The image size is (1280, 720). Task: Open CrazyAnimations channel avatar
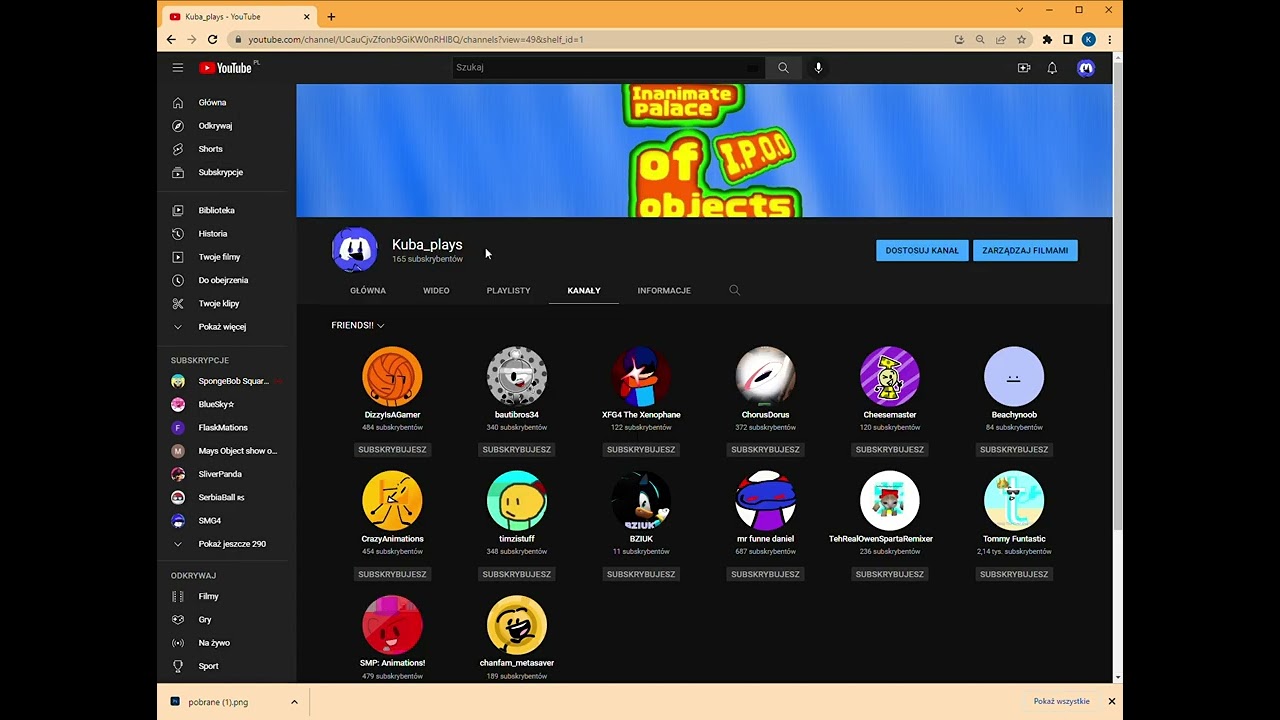coord(392,500)
